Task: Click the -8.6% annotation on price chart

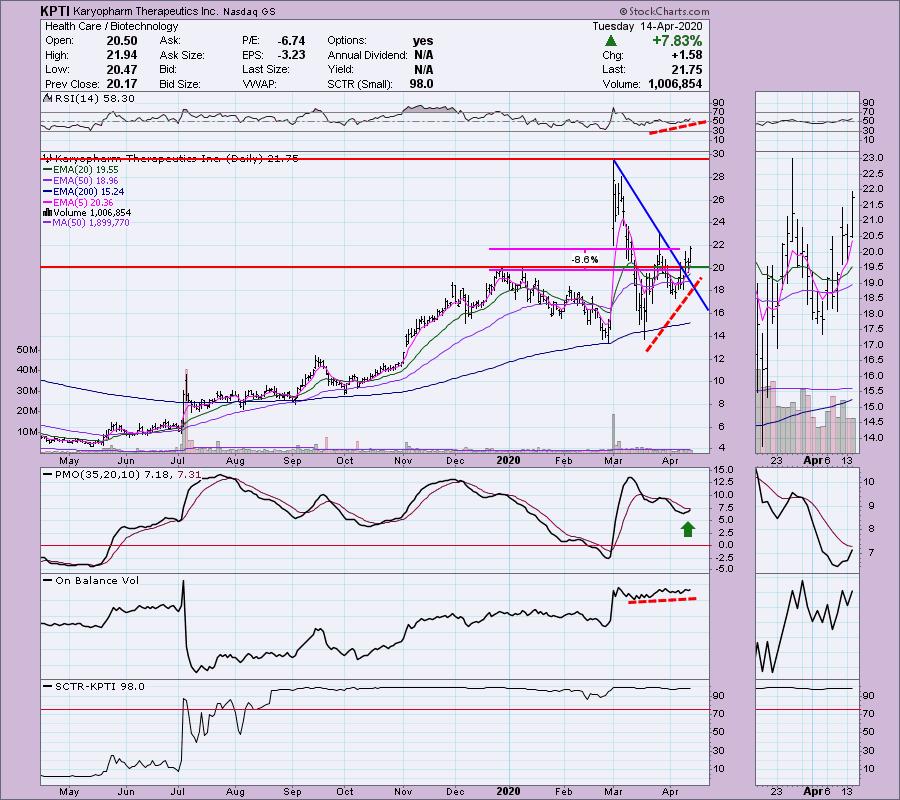Action: 584,259
